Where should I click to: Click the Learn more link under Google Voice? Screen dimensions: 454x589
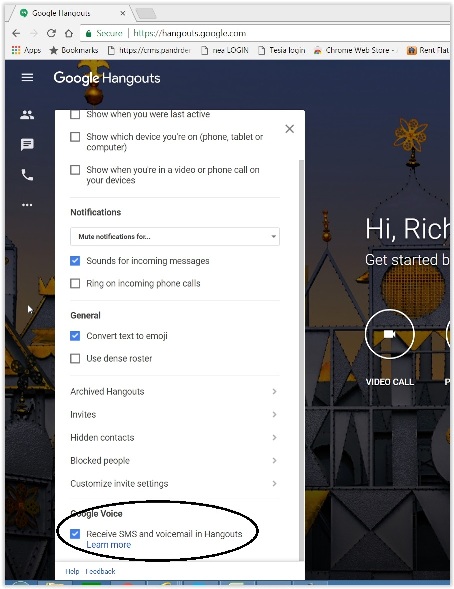[x=109, y=545]
